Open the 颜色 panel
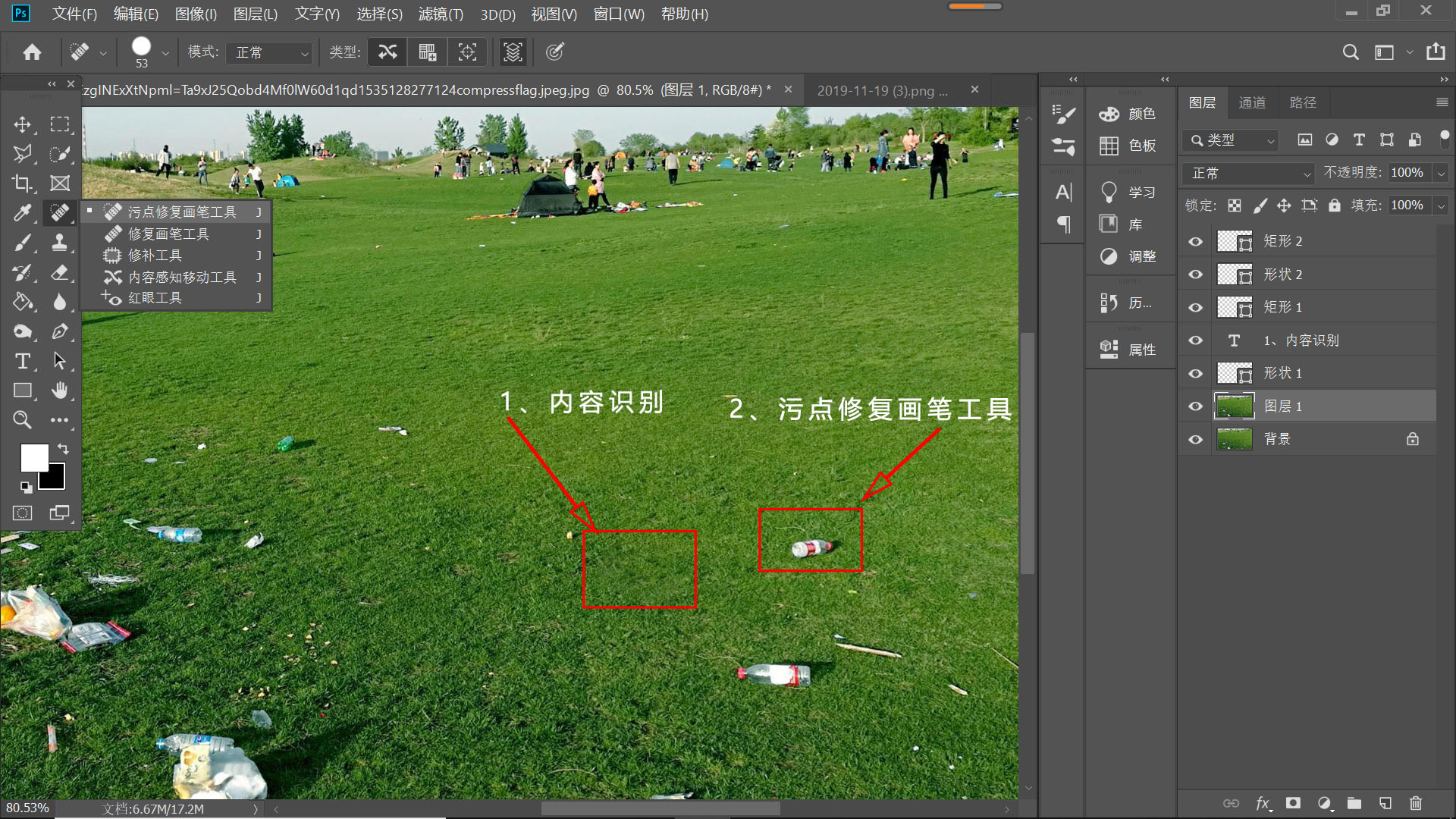1456x819 pixels. (1128, 114)
